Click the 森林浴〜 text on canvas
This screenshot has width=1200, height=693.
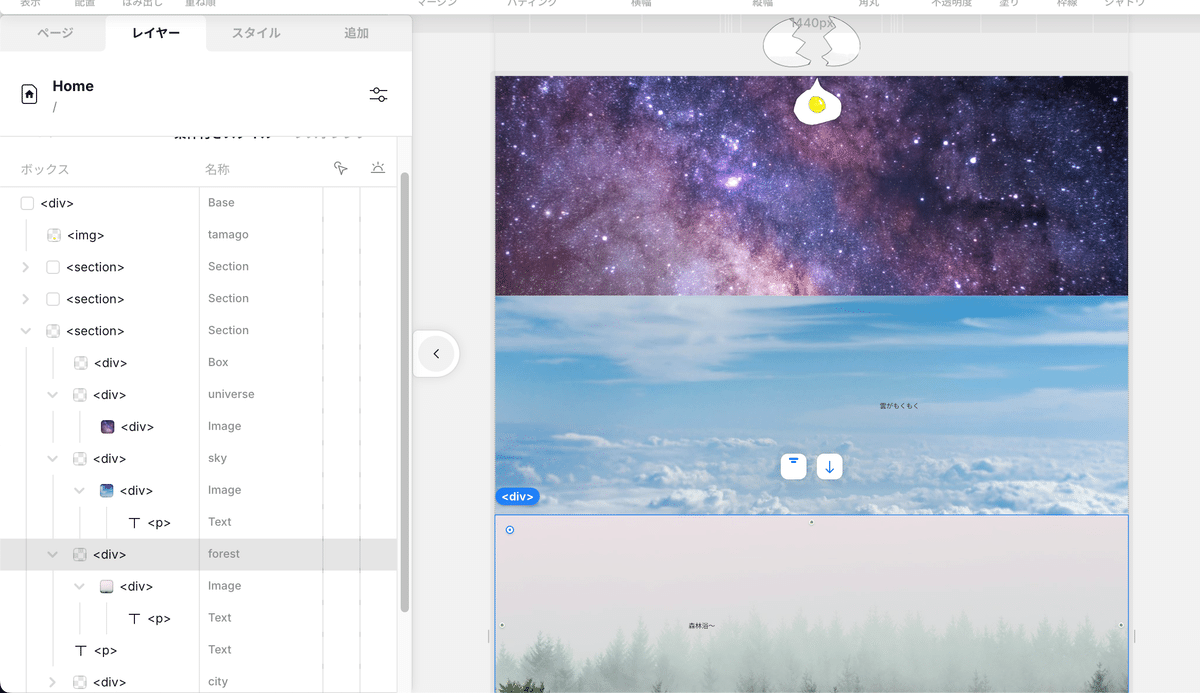pos(701,626)
